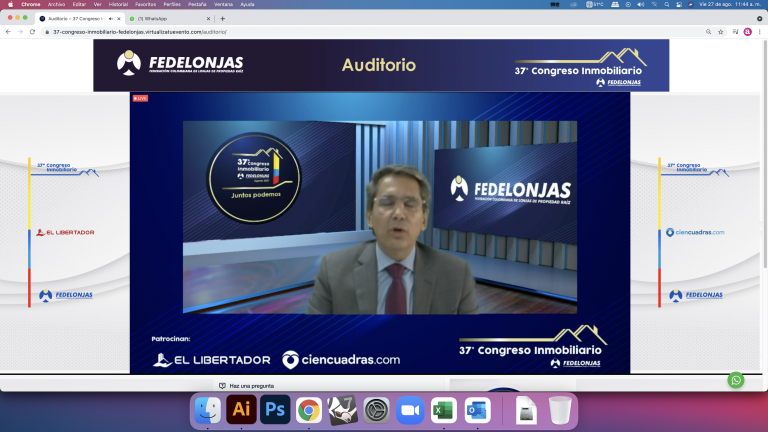Click Fedelonjas logo in left sidebar
This screenshot has width=768, height=432.
coord(66,295)
